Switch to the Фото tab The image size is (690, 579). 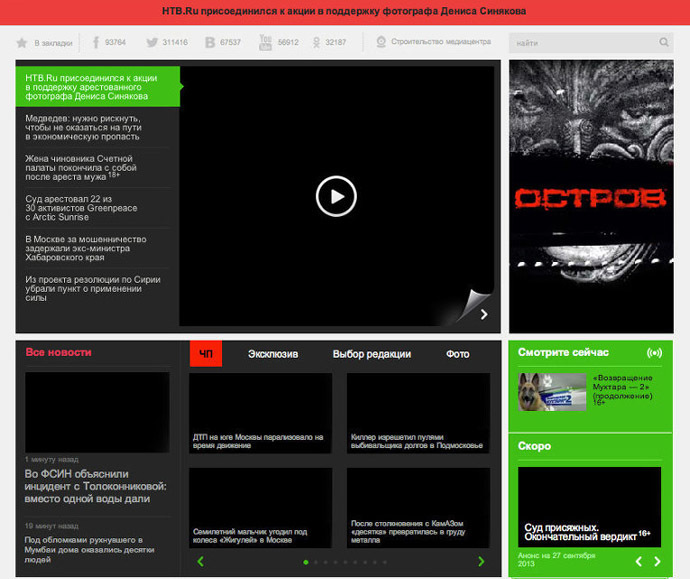(x=458, y=354)
